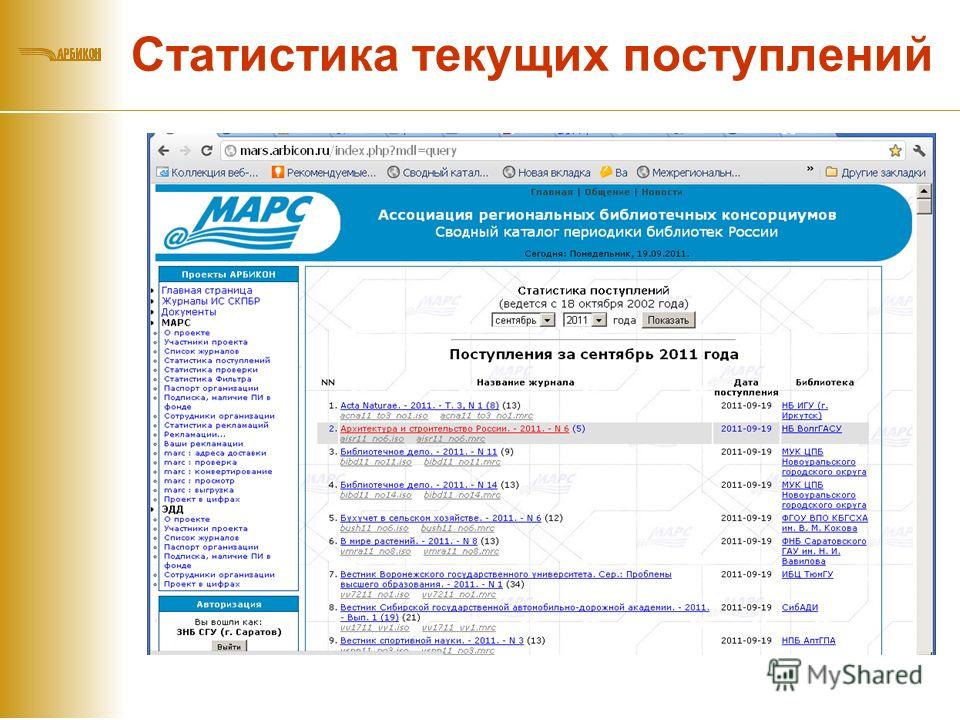Open Бухучет в сельском хозяйстве link

tap(441, 518)
